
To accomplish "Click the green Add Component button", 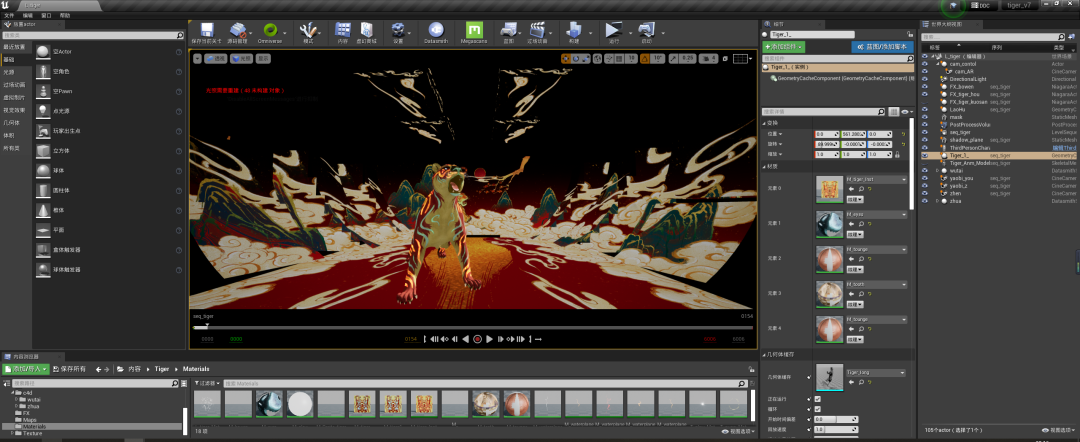I will [x=784, y=47].
